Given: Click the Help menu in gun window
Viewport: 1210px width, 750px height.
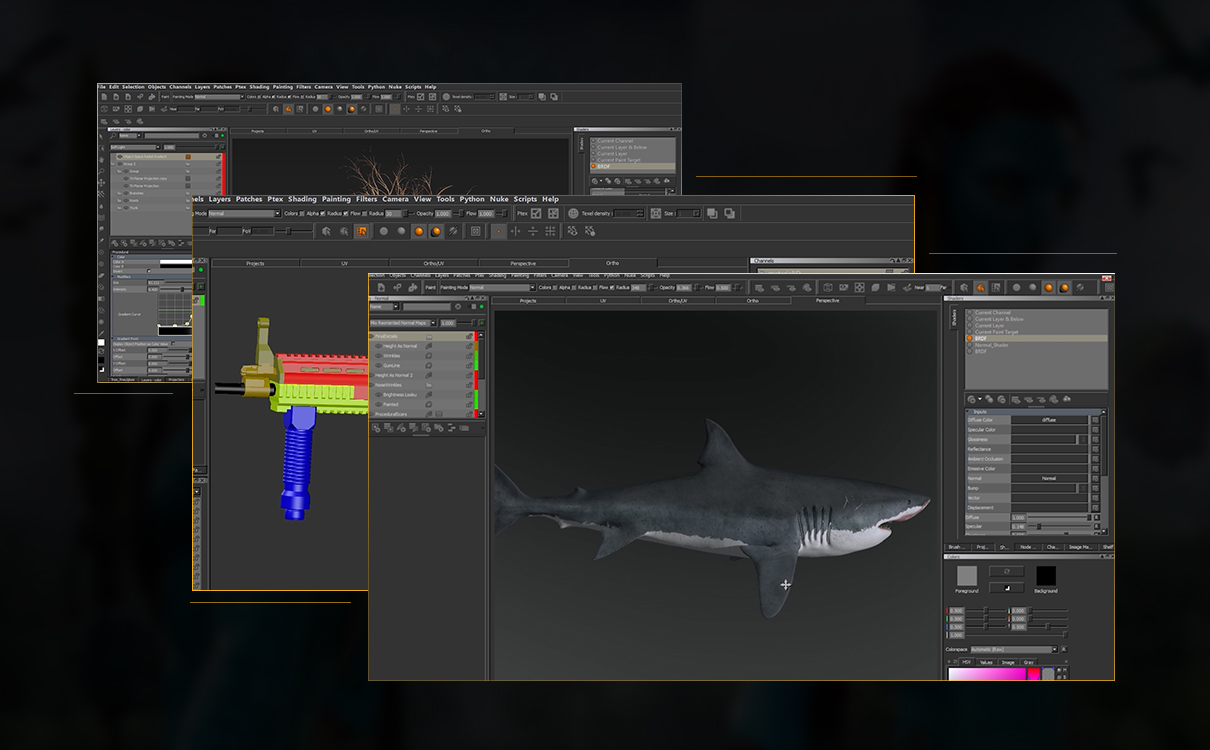Looking at the screenshot, I should coord(550,199).
